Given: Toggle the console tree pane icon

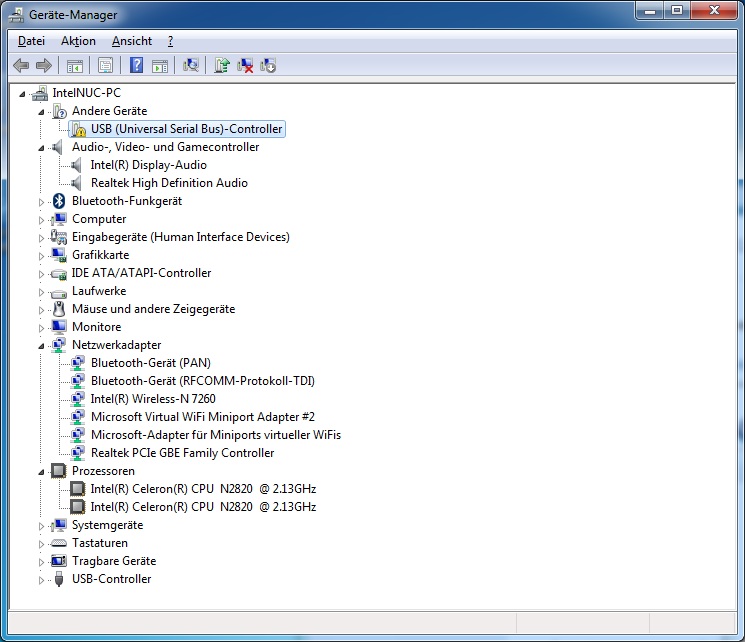Looking at the screenshot, I should [75, 66].
